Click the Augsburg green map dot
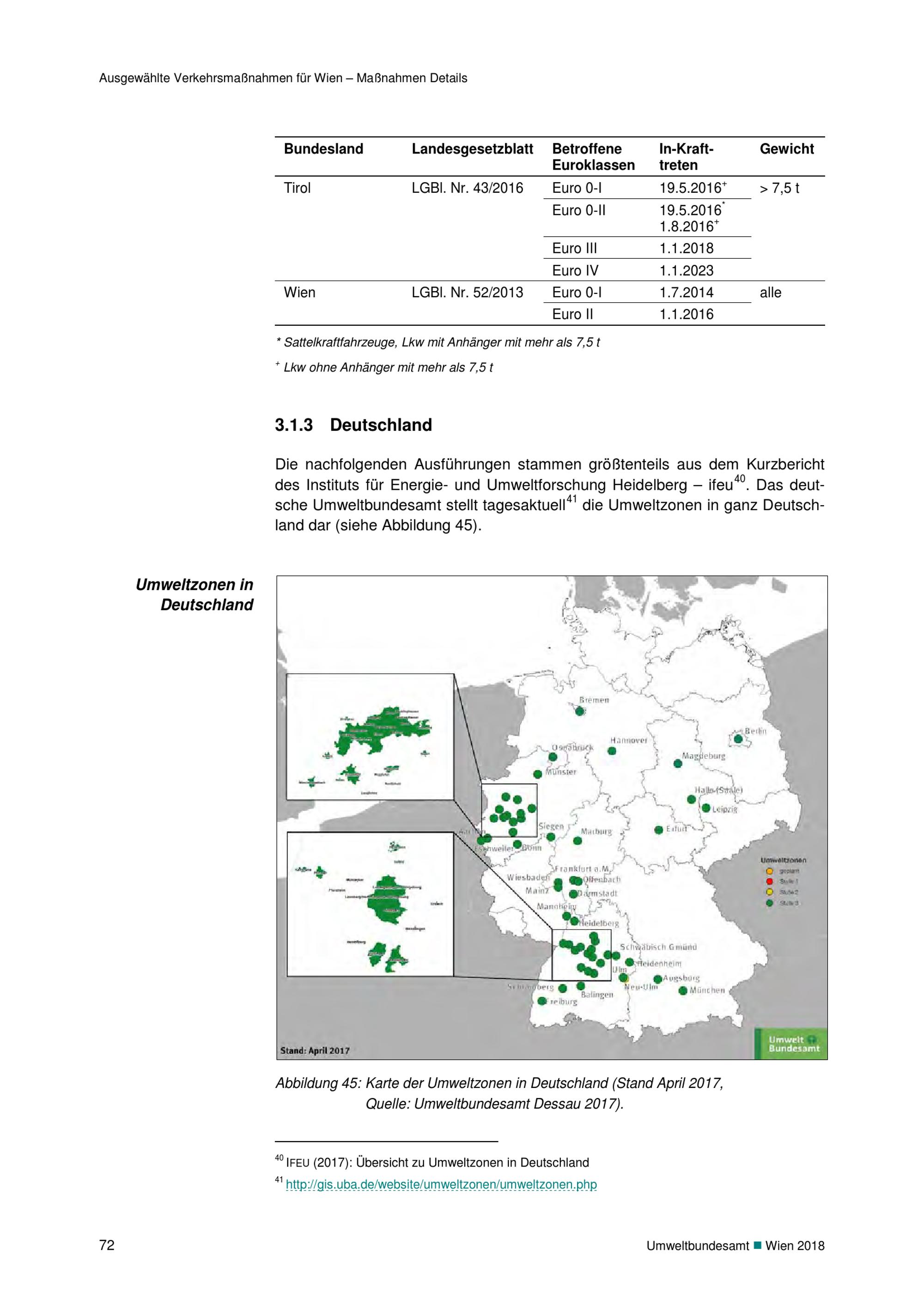The image size is (924, 1307). pyautogui.click(x=658, y=979)
